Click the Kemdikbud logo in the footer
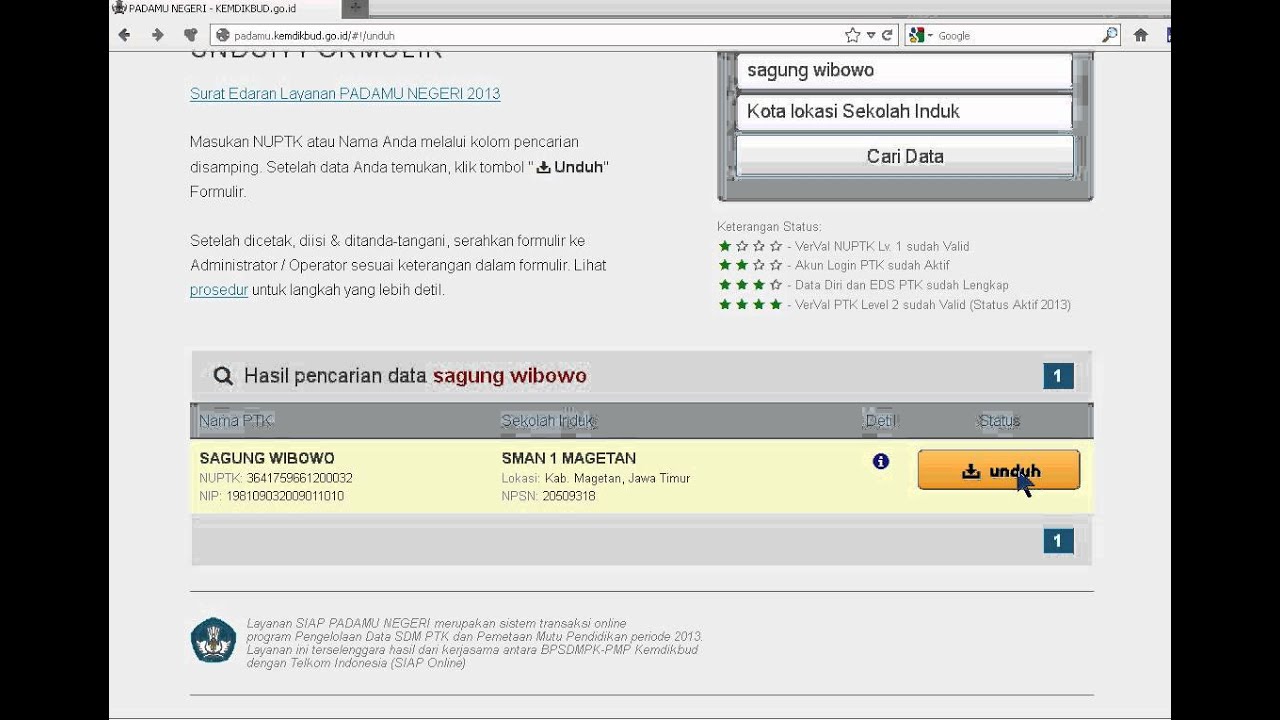 [x=213, y=640]
